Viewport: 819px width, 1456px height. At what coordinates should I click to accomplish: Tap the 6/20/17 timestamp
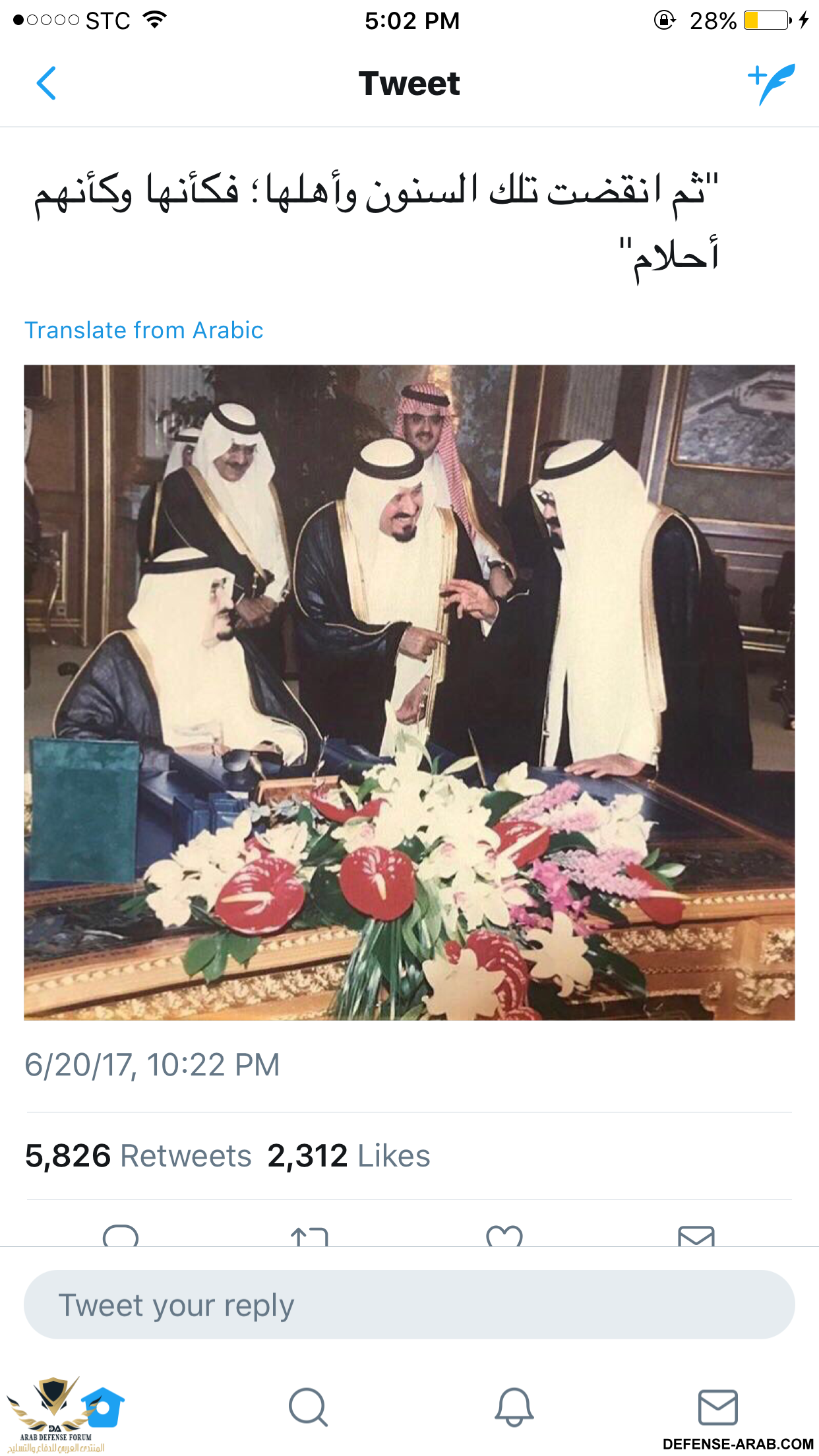(x=152, y=1065)
